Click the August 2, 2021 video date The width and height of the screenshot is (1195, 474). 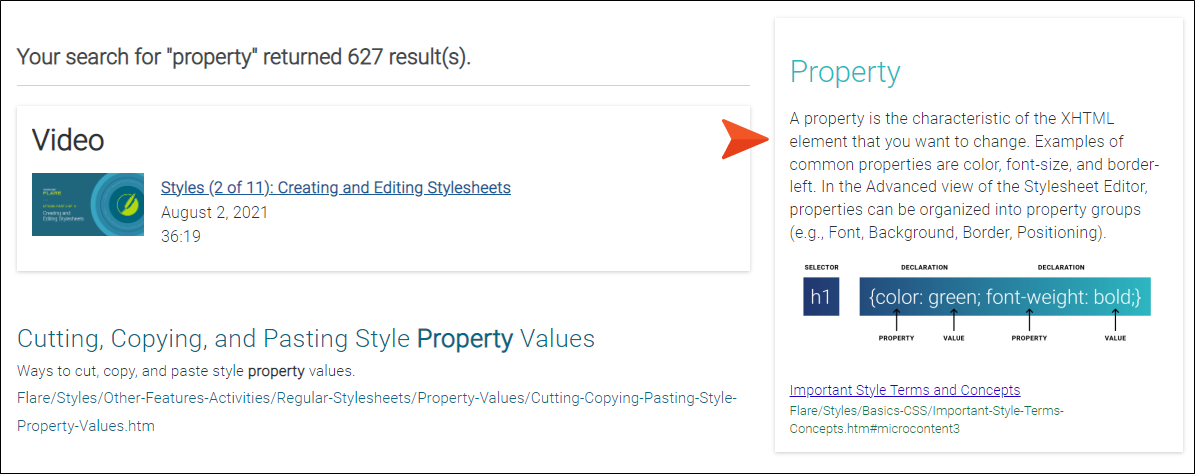pyautogui.click(x=214, y=213)
